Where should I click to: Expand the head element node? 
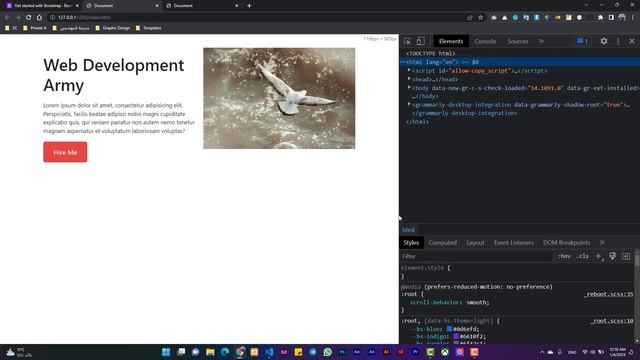409,79
